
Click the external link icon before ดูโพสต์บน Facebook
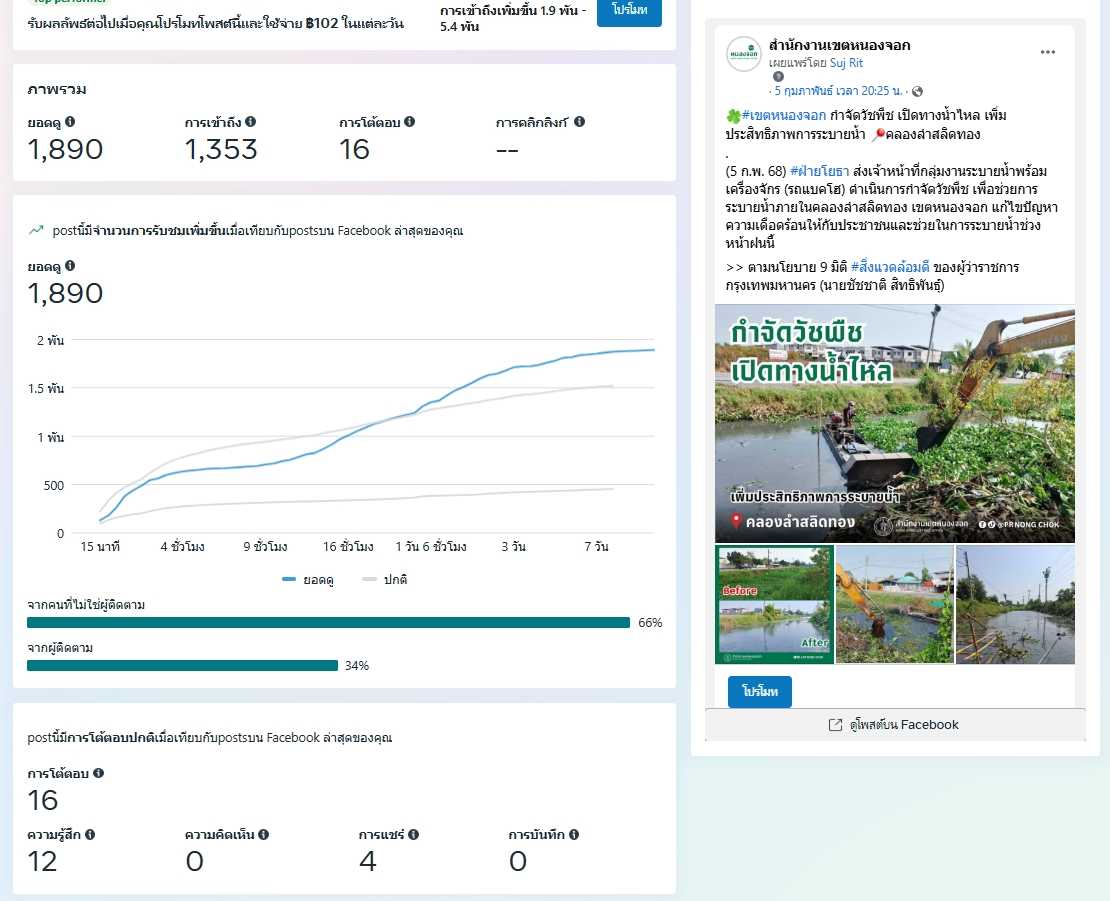[835, 725]
